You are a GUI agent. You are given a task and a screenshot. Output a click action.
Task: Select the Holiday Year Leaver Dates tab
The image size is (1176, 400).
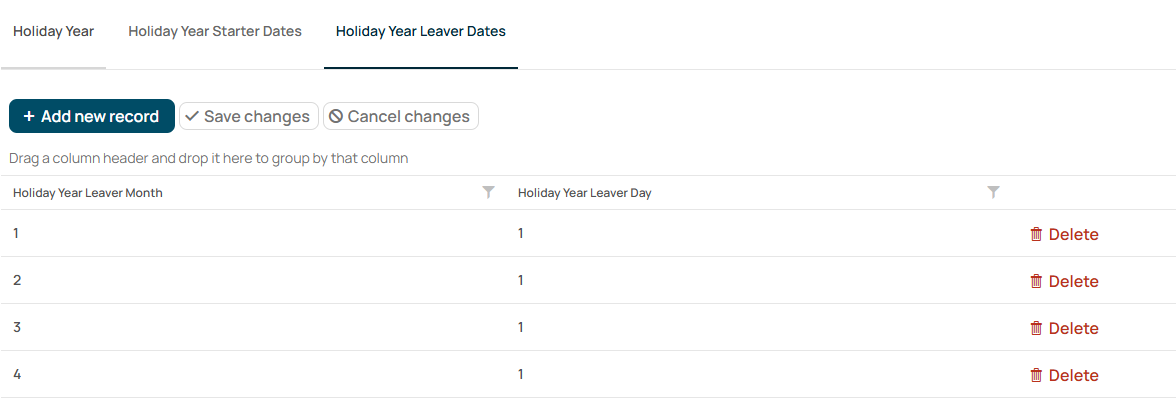click(421, 32)
